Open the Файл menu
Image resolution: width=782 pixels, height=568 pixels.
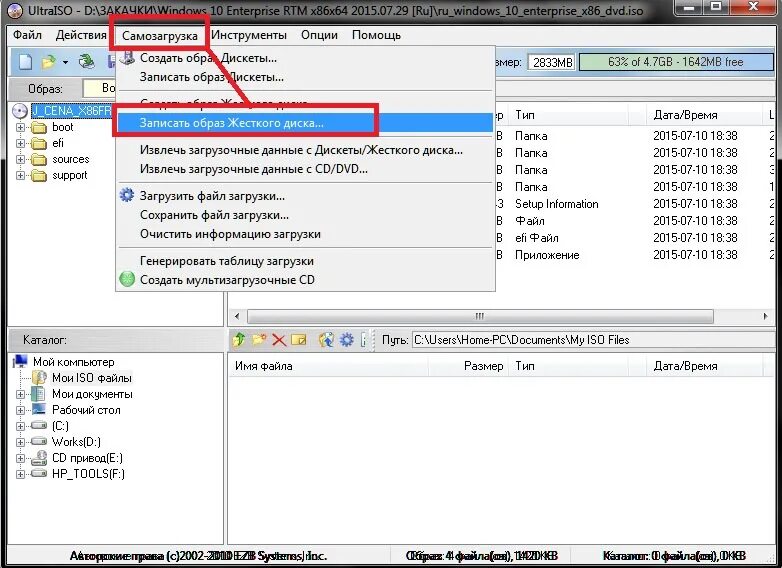(27, 35)
